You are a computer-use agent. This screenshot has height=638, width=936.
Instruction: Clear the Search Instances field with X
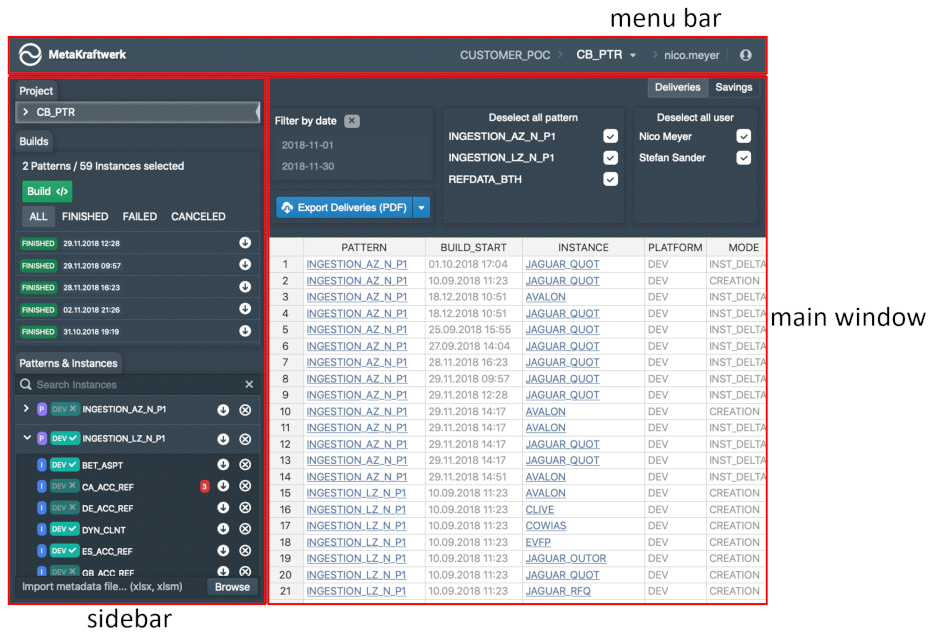click(x=249, y=385)
